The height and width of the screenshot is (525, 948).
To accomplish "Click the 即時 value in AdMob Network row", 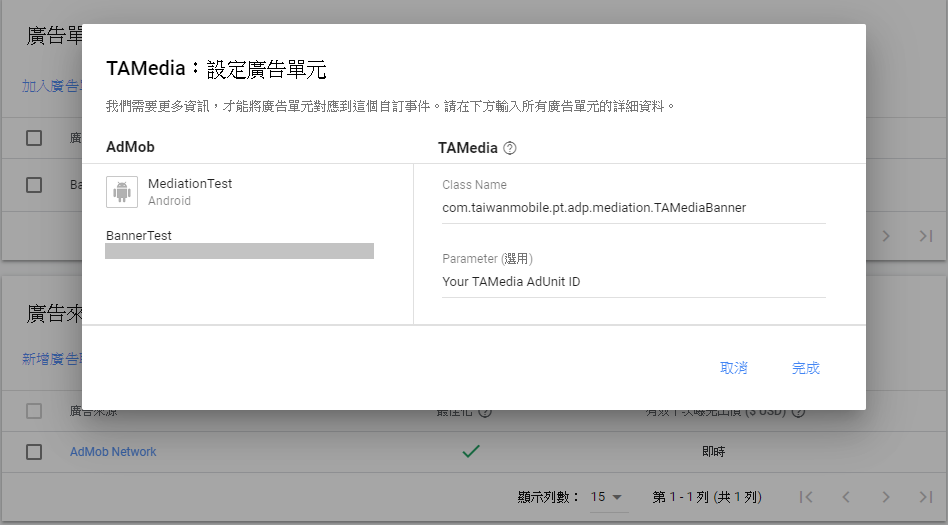I will point(713,452).
